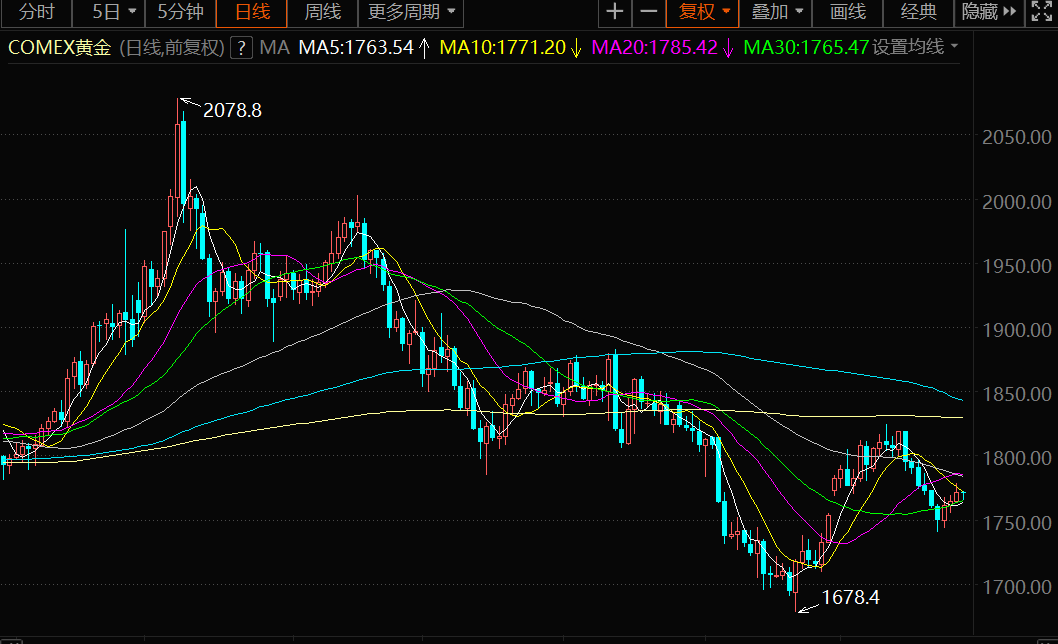Click the COMEX黄金 chart title
1058x644 pixels.
[59, 48]
